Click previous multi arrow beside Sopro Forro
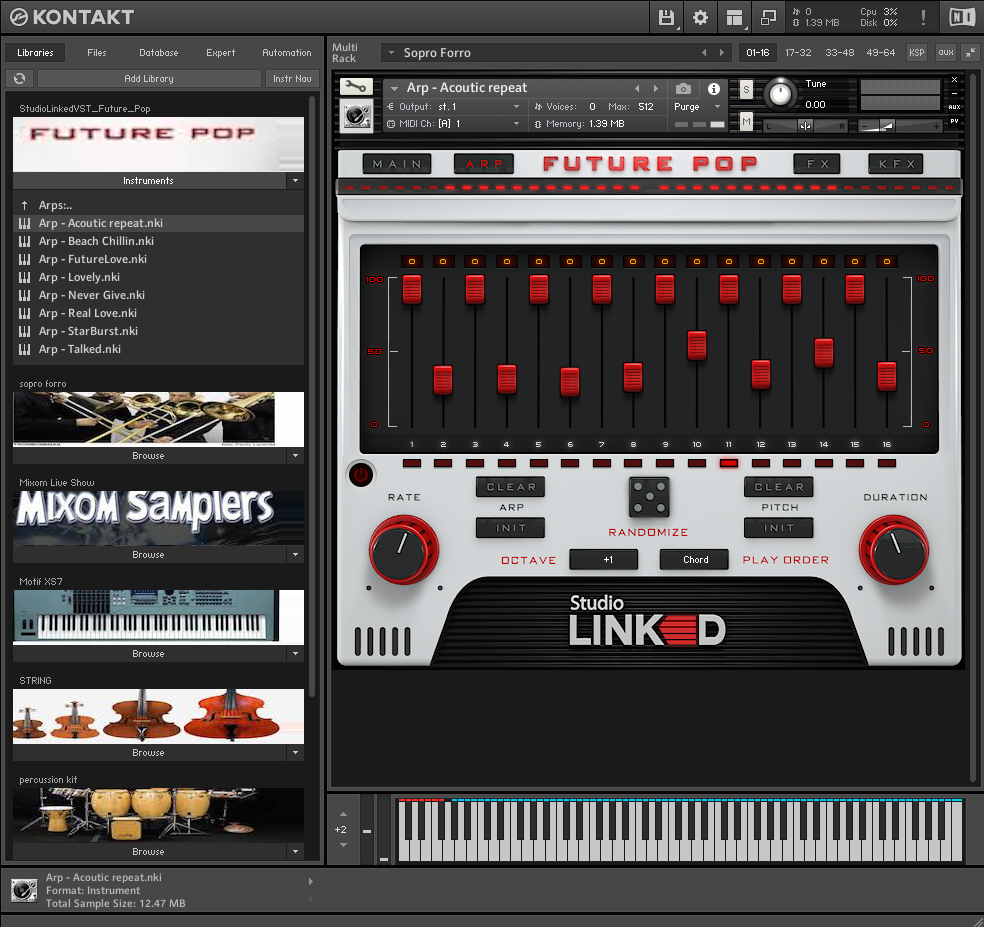This screenshot has width=984, height=927. coord(704,53)
